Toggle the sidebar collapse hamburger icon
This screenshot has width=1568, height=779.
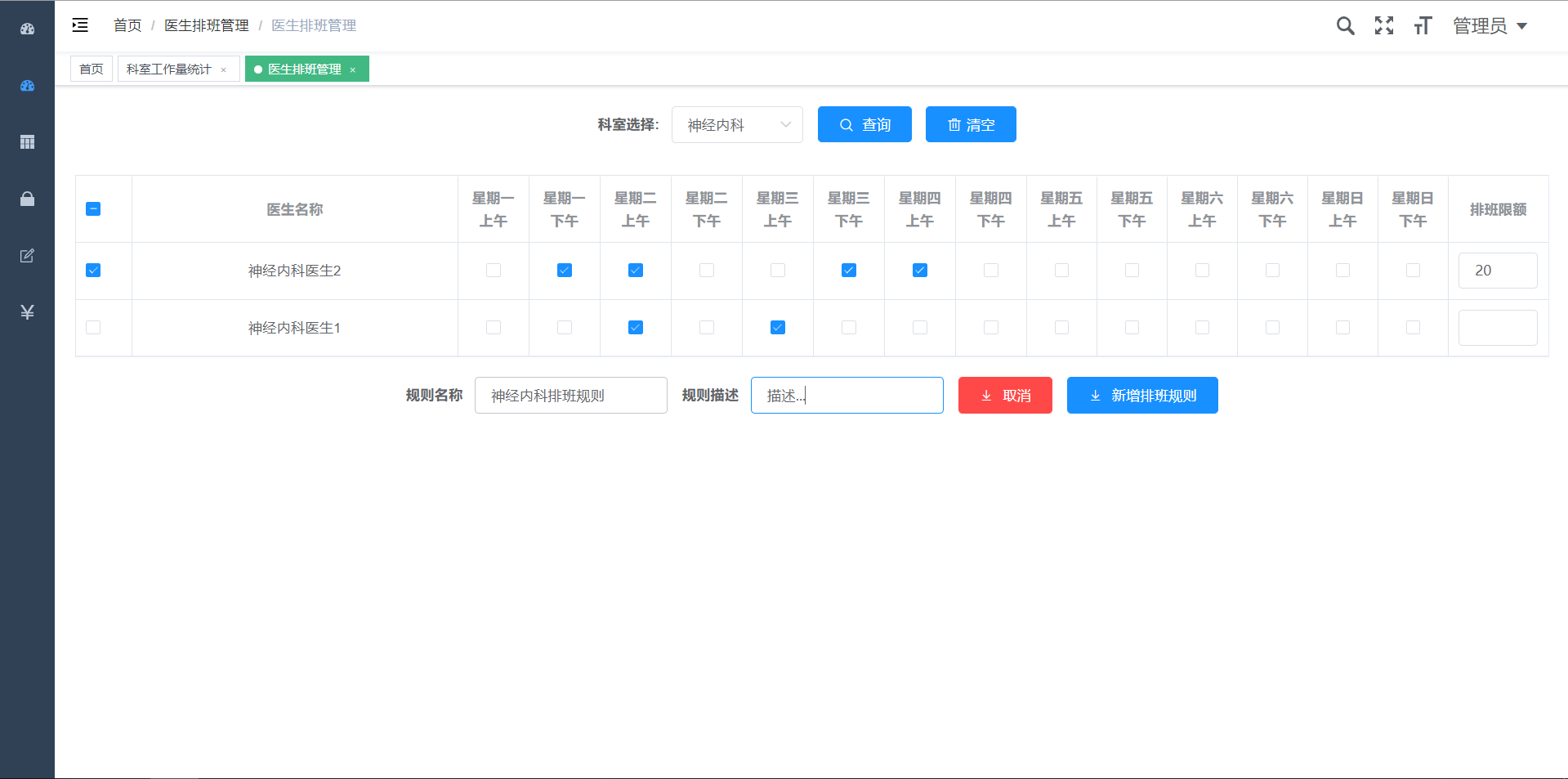(x=80, y=25)
